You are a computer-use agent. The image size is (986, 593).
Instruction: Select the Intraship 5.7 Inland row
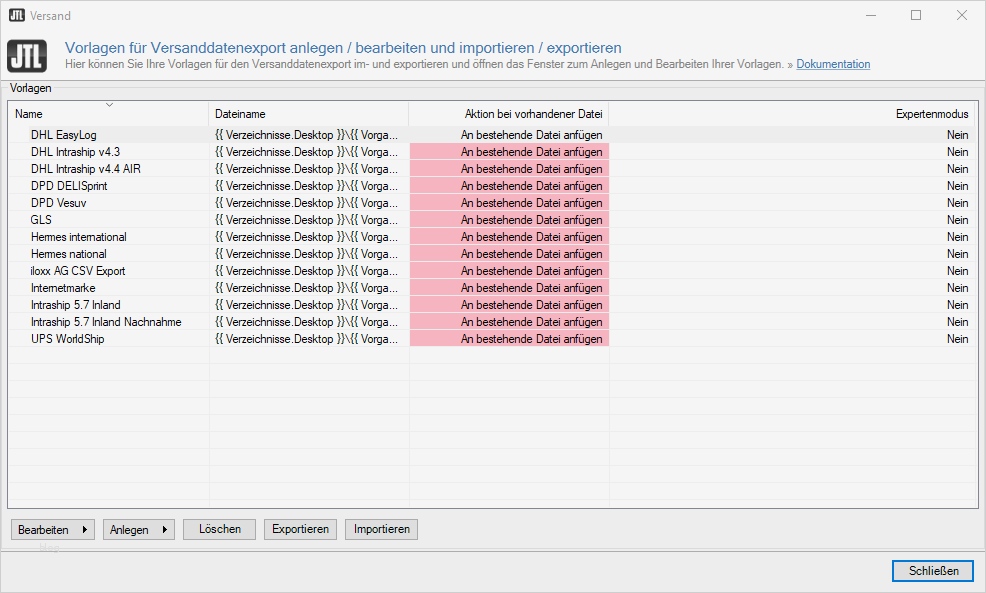pyautogui.click(x=492, y=304)
